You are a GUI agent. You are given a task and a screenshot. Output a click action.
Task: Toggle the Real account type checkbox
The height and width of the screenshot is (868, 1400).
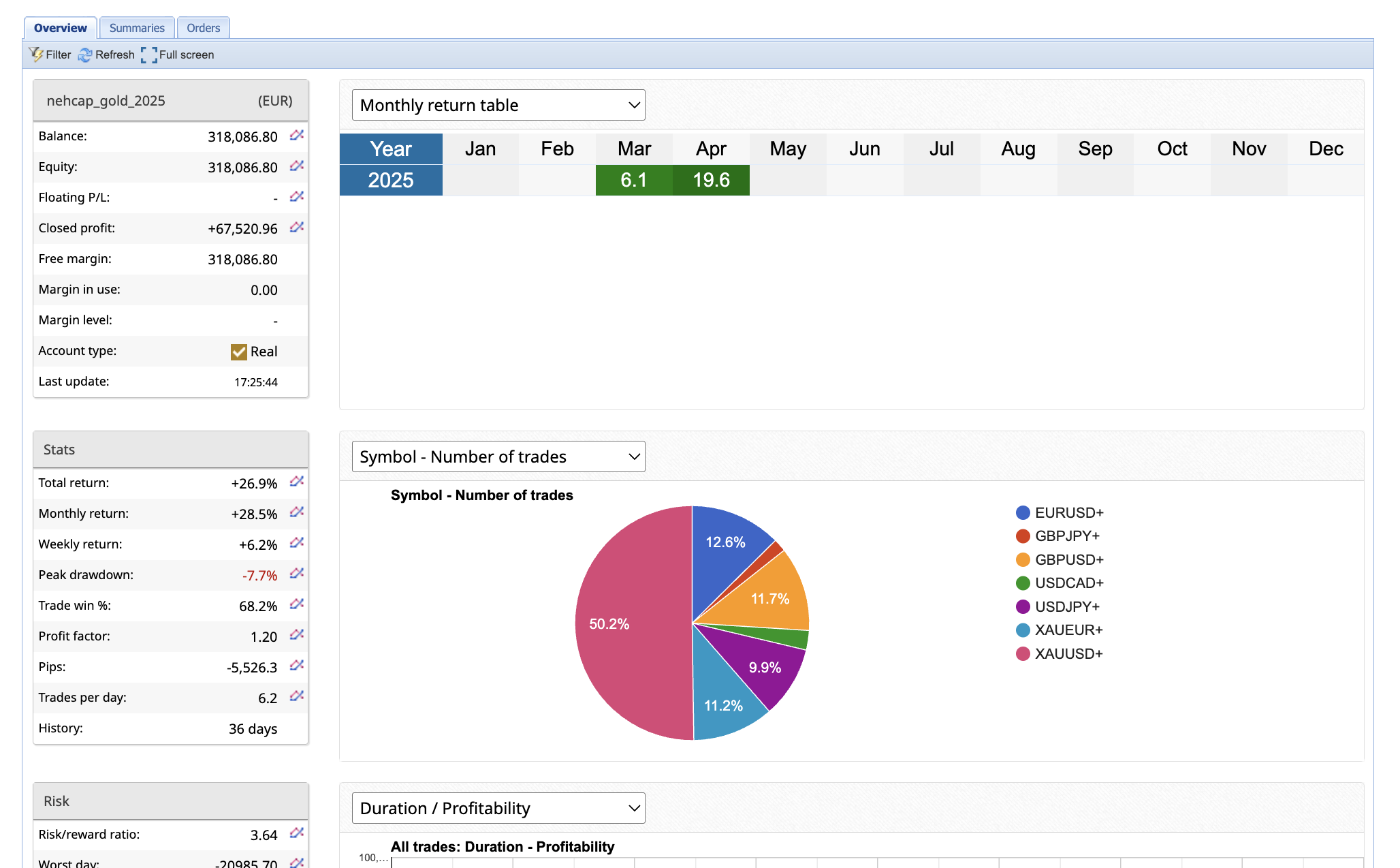(238, 352)
